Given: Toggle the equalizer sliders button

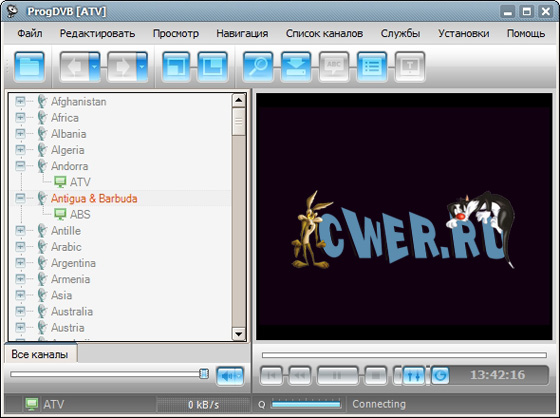Looking at the screenshot, I should point(414,375).
